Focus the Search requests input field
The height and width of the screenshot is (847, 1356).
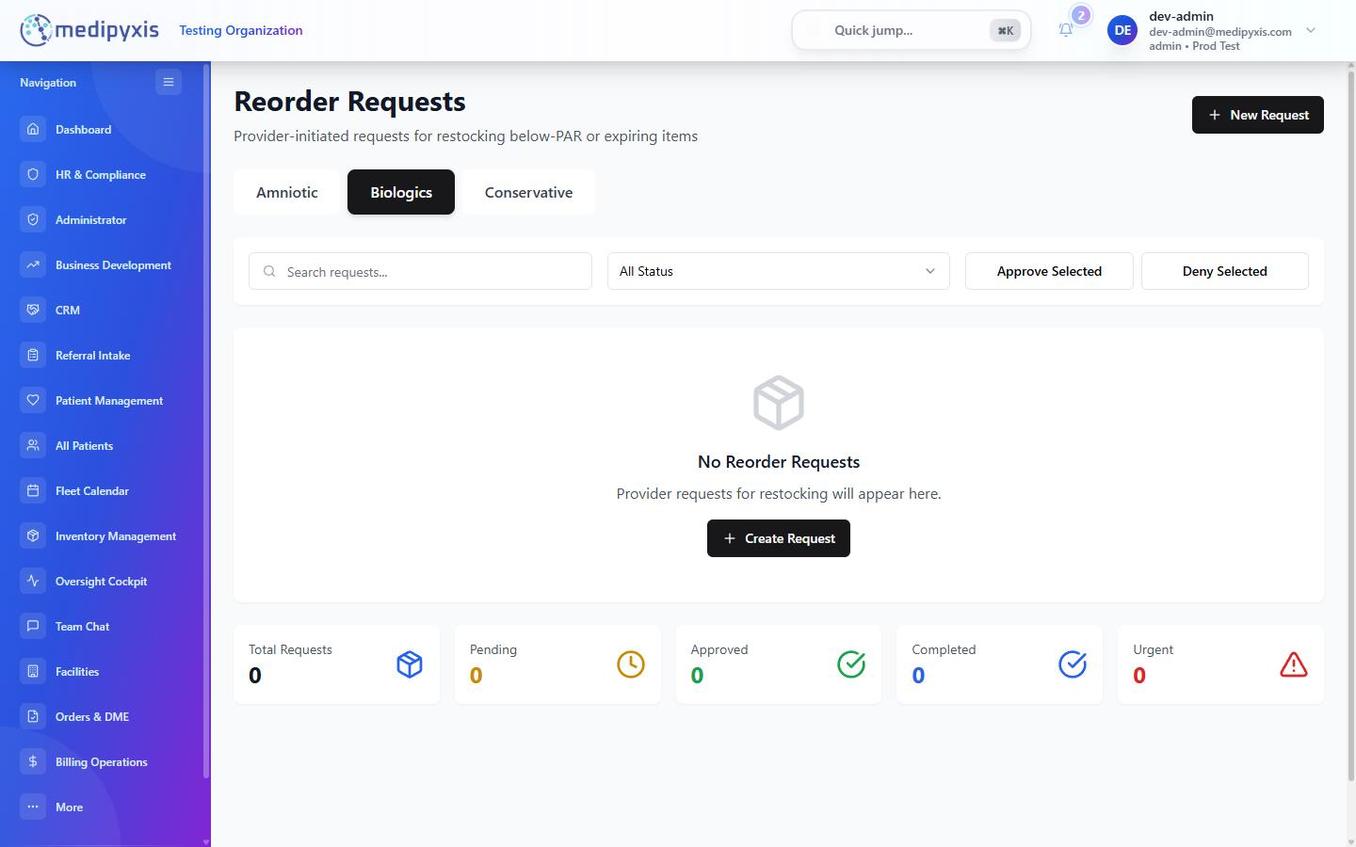420,271
